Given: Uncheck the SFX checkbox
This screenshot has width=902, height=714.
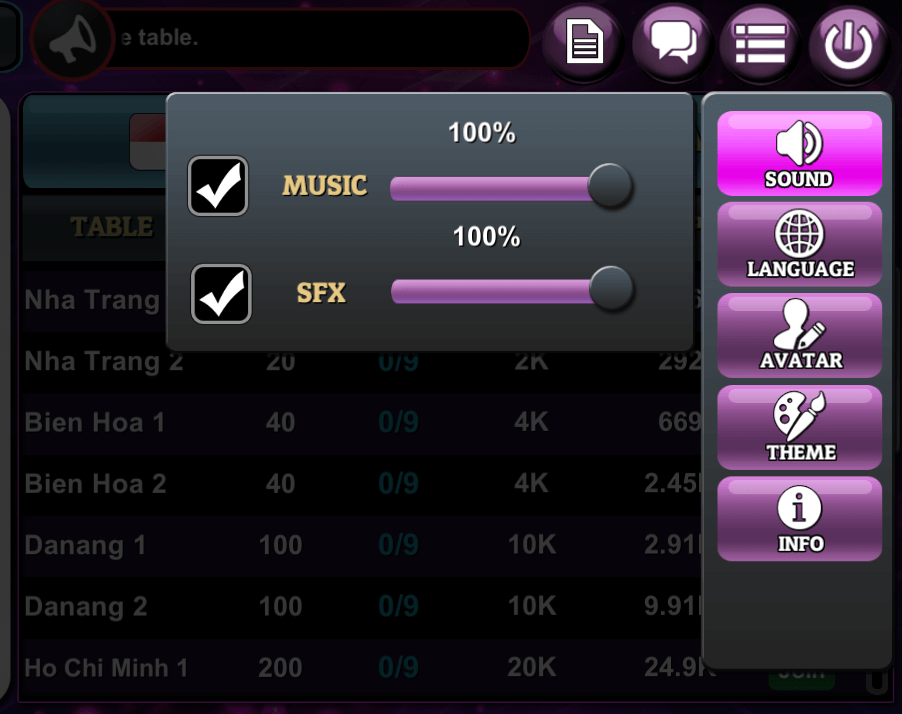Looking at the screenshot, I should (221, 294).
